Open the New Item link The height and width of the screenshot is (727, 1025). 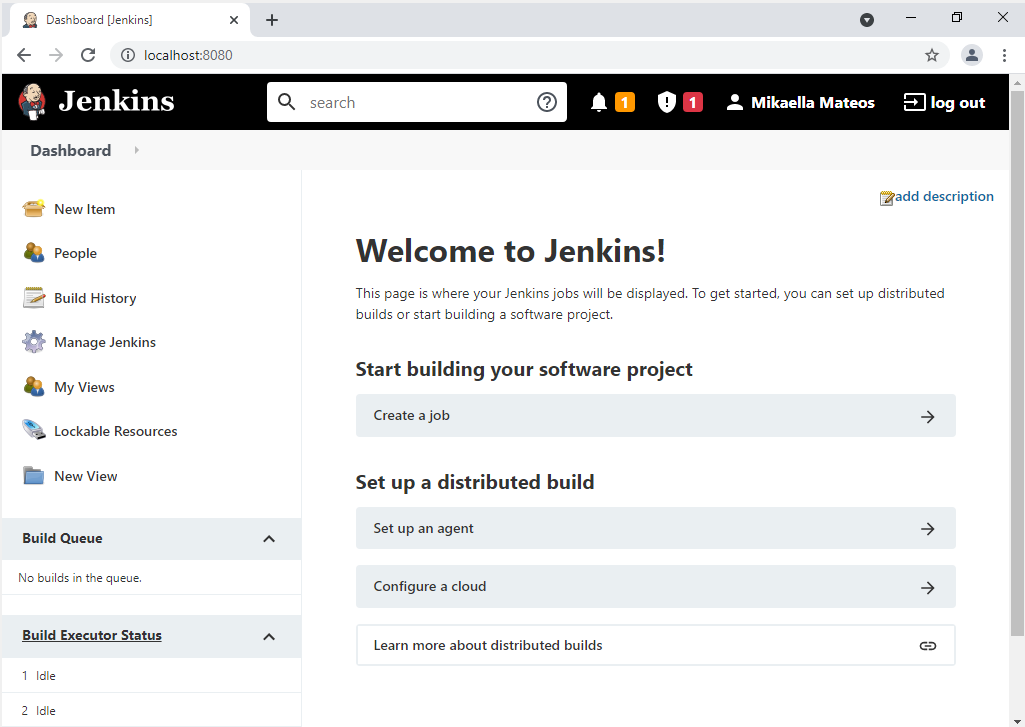84,209
